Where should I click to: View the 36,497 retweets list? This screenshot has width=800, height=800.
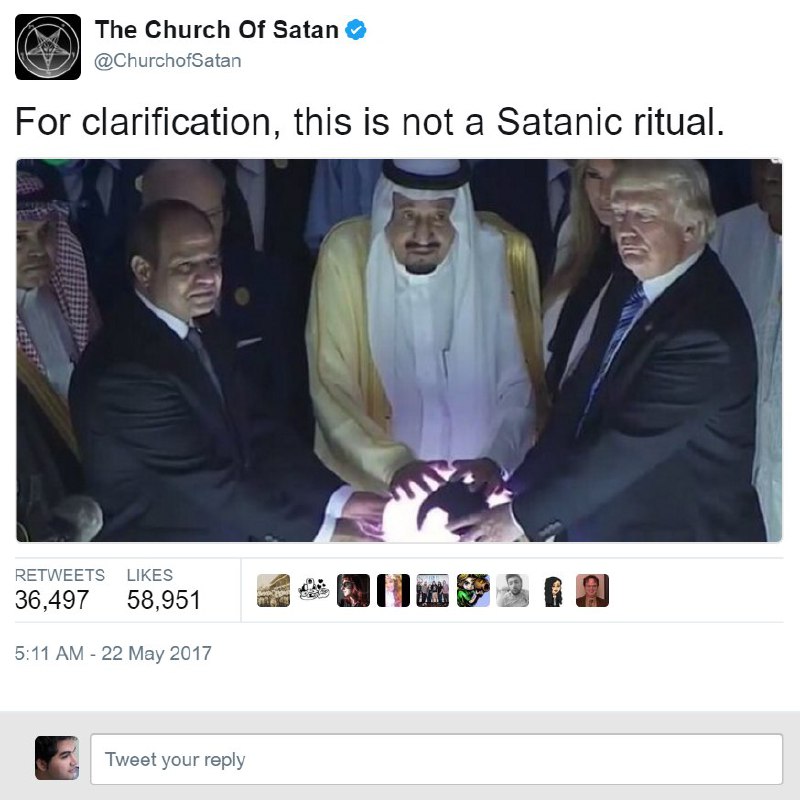(x=60, y=589)
